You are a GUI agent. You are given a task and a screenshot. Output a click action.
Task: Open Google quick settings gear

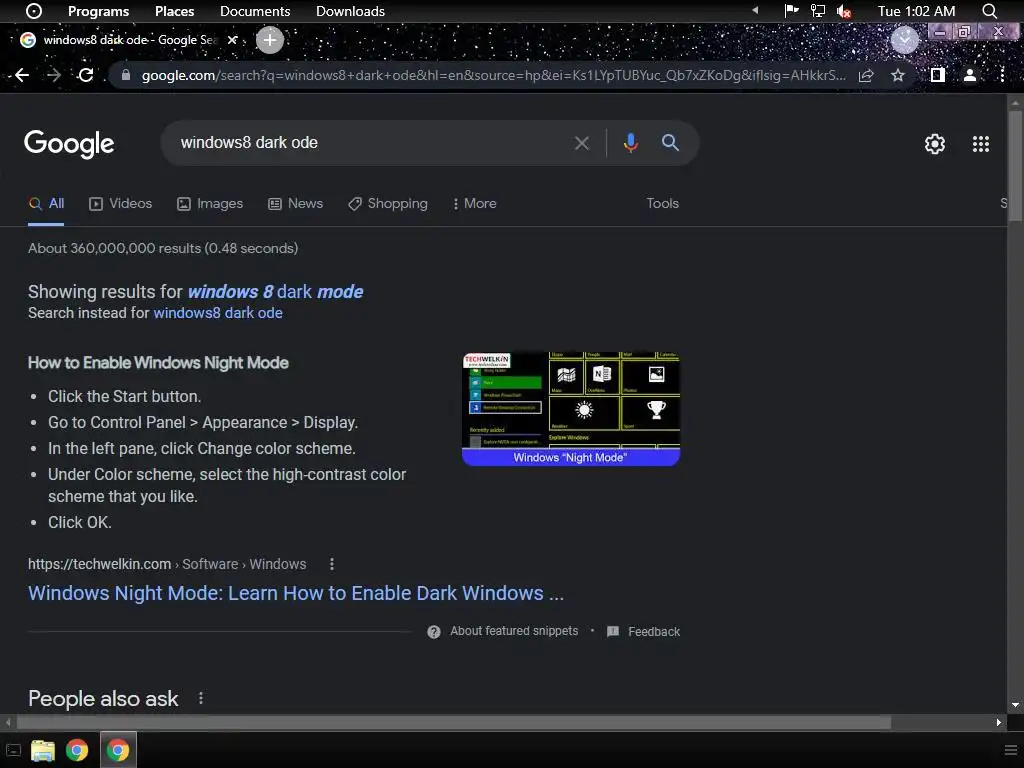[935, 144]
